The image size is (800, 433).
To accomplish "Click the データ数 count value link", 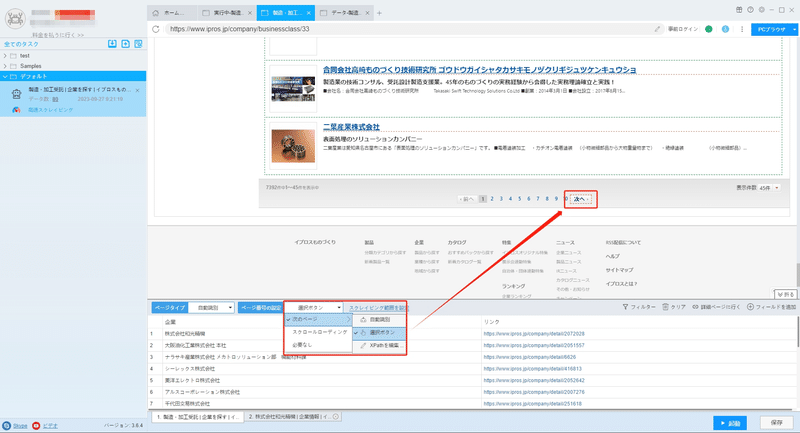I will pos(56,99).
